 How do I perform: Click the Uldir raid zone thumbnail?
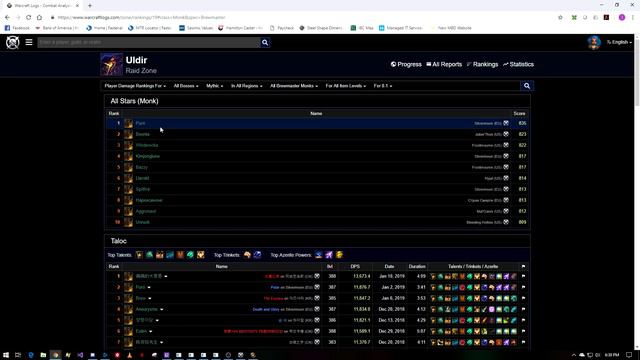[111, 64]
